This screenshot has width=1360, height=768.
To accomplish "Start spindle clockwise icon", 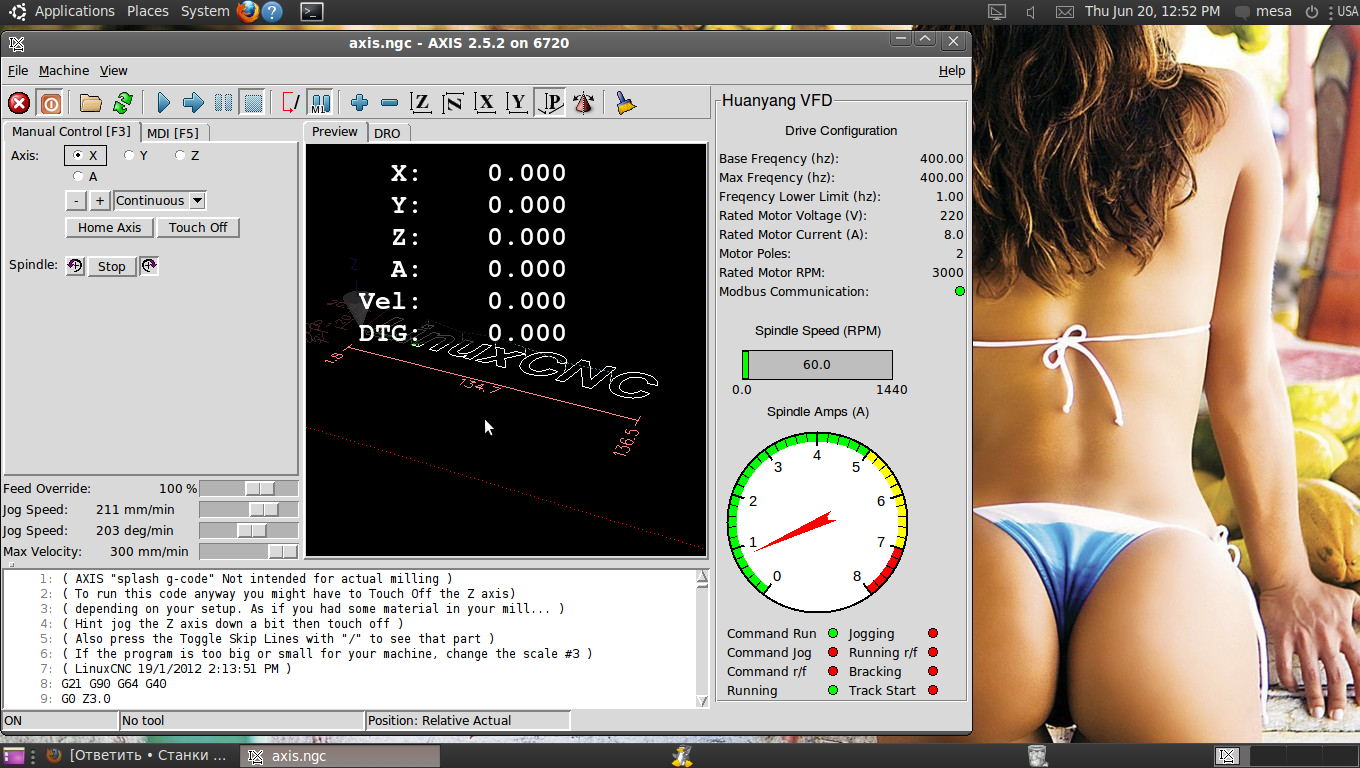I will click(x=149, y=266).
